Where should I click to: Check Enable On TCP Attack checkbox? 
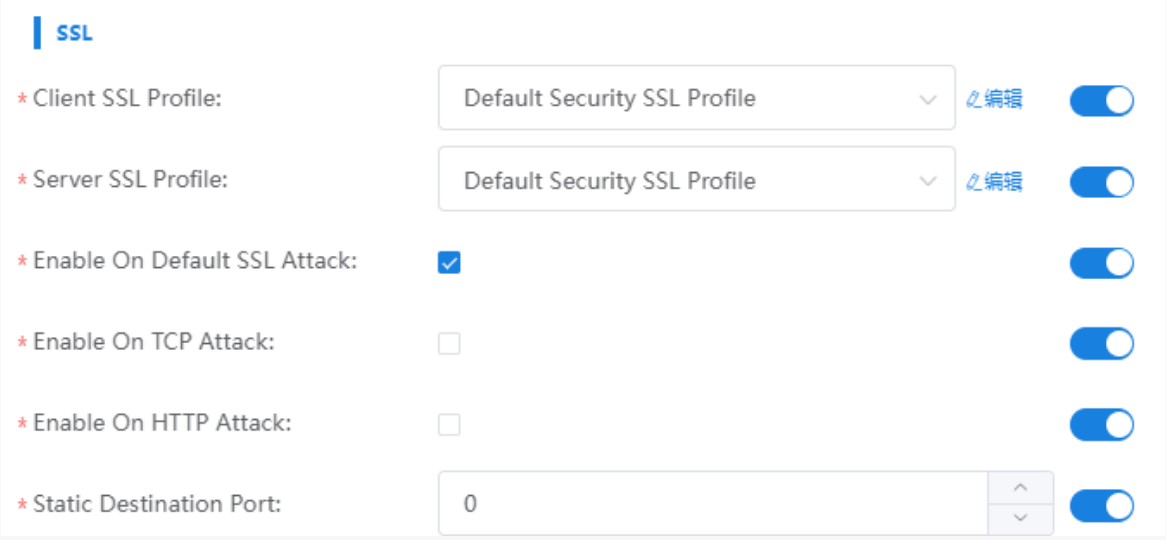pos(450,344)
